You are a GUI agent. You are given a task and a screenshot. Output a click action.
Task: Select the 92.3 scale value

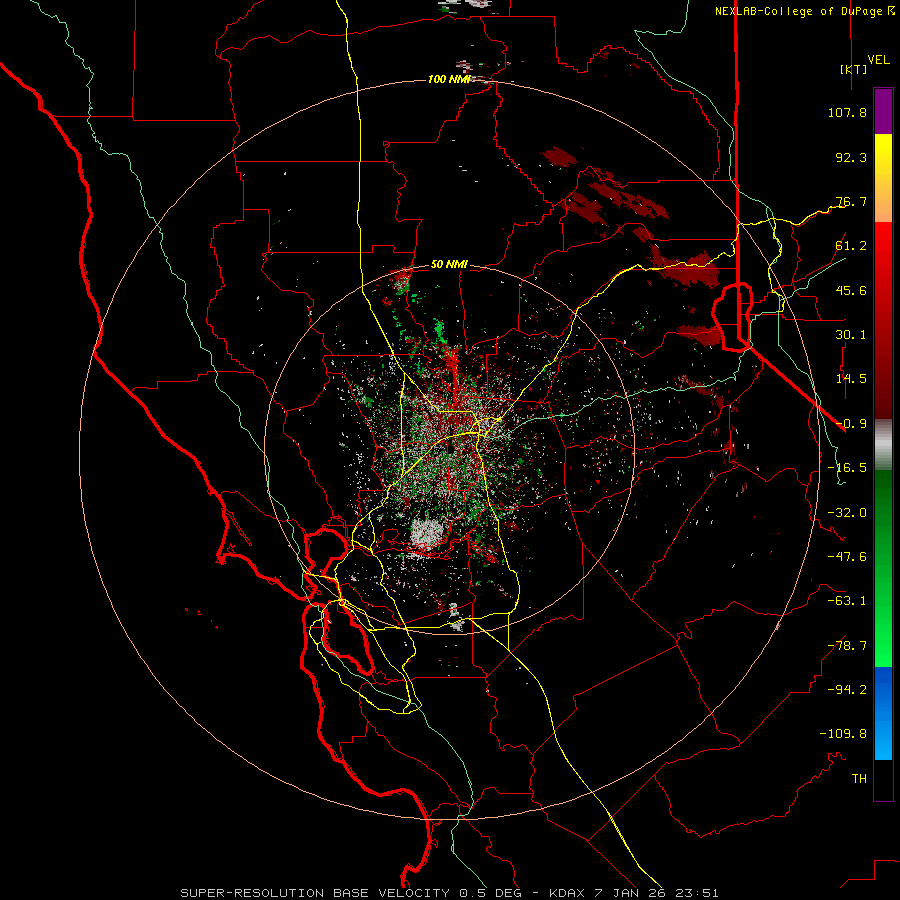[x=851, y=157]
